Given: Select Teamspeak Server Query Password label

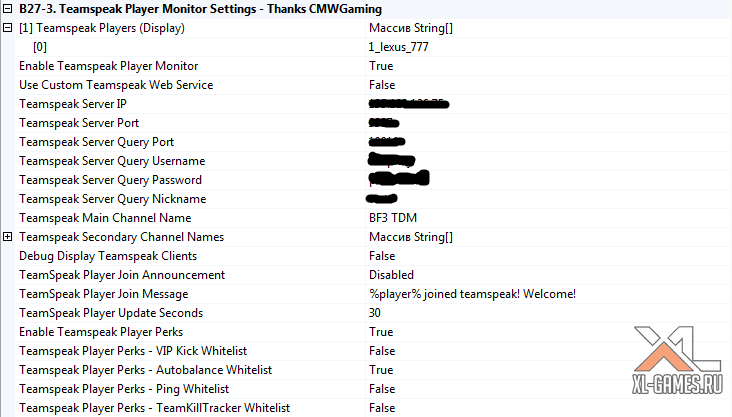Looking at the screenshot, I should pos(110,180).
